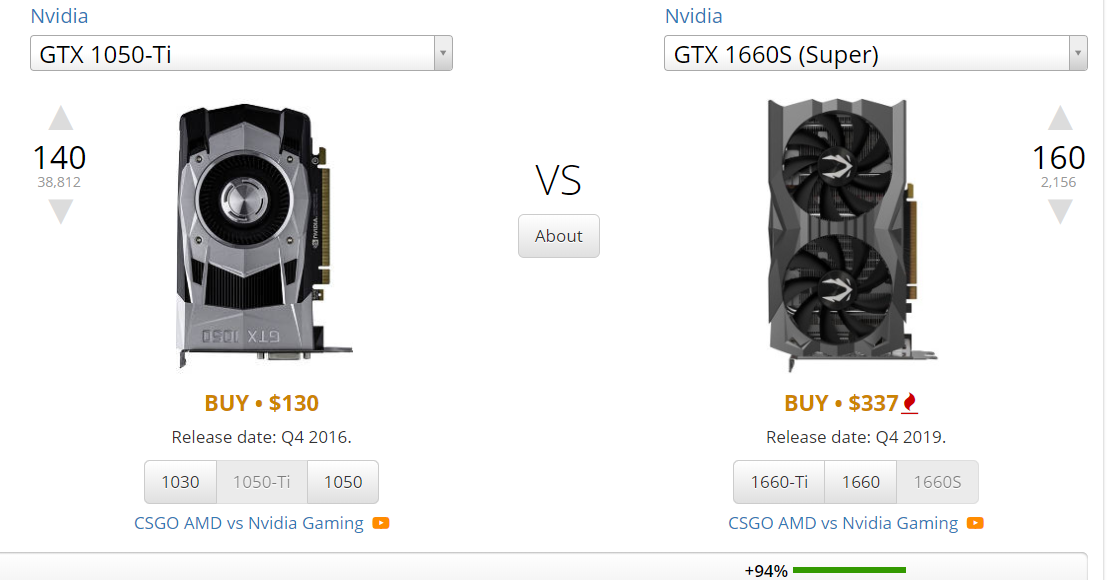Image resolution: width=1117 pixels, height=580 pixels.
Task: Downvote the GTX 1660S with down arrow
Action: coord(1060,212)
